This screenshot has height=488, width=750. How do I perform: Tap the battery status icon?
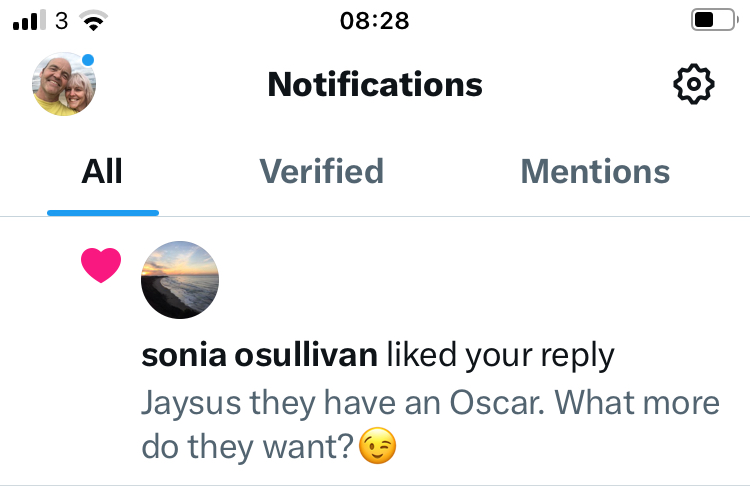tap(712, 20)
